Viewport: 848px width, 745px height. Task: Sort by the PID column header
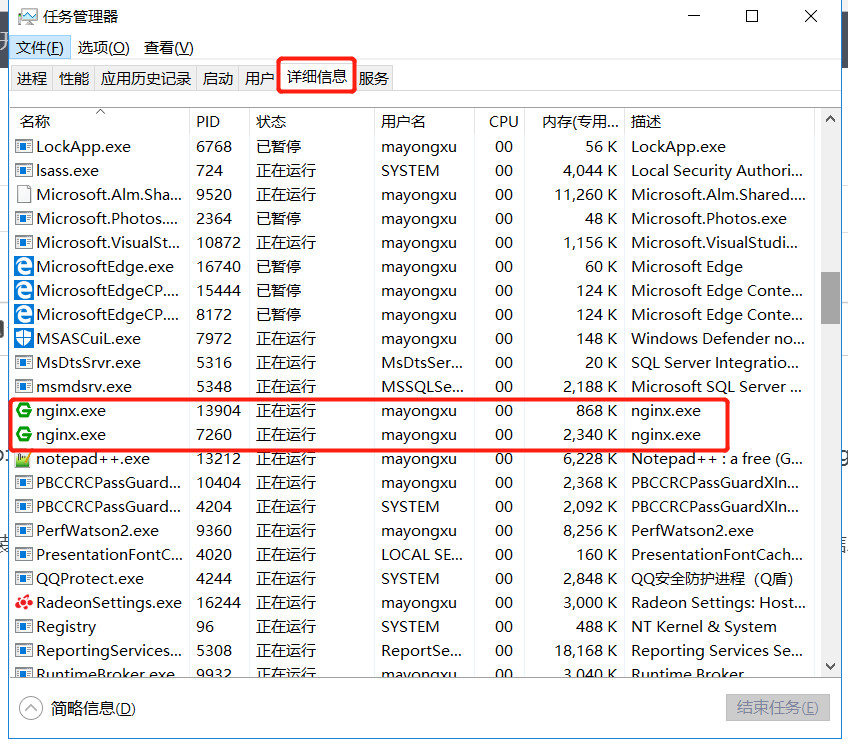click(220, 121)
